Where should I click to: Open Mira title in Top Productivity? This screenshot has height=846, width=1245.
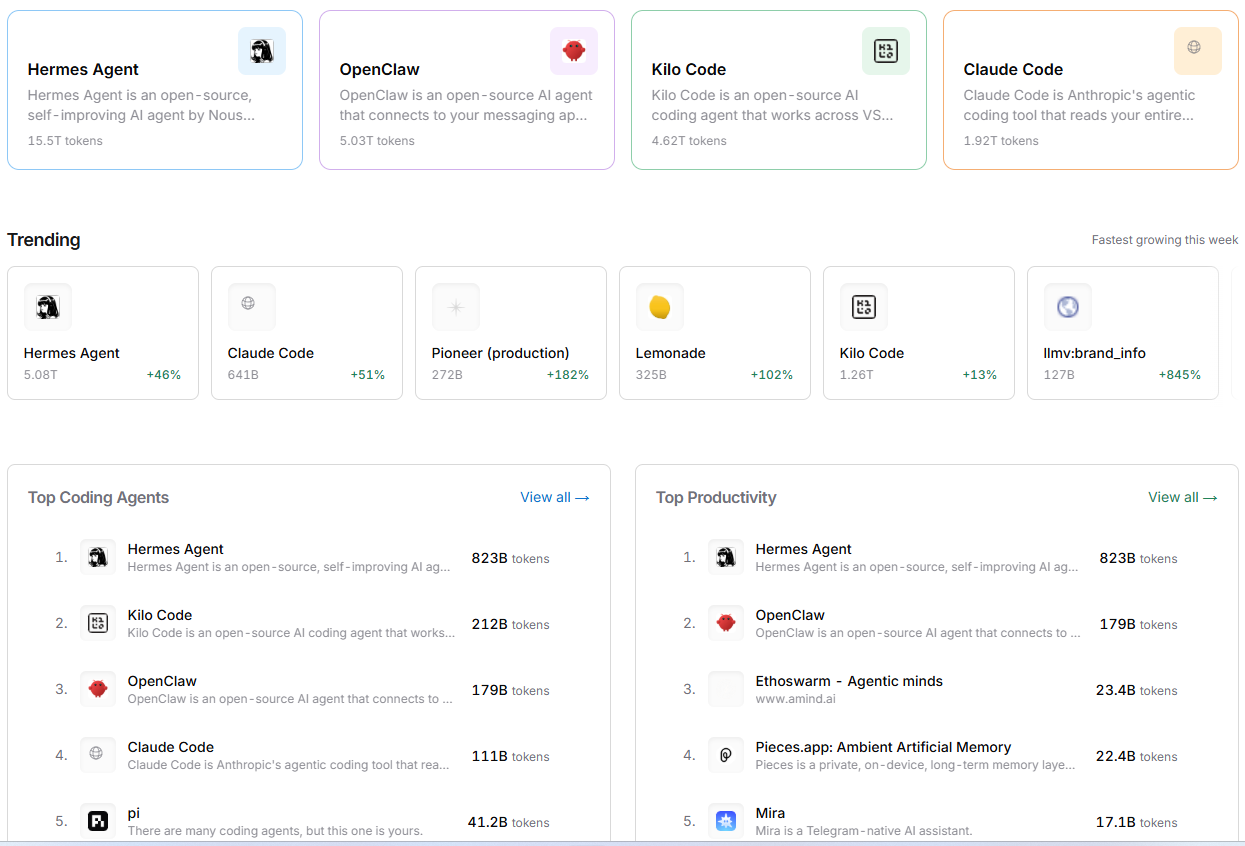[x=770, y=813]
